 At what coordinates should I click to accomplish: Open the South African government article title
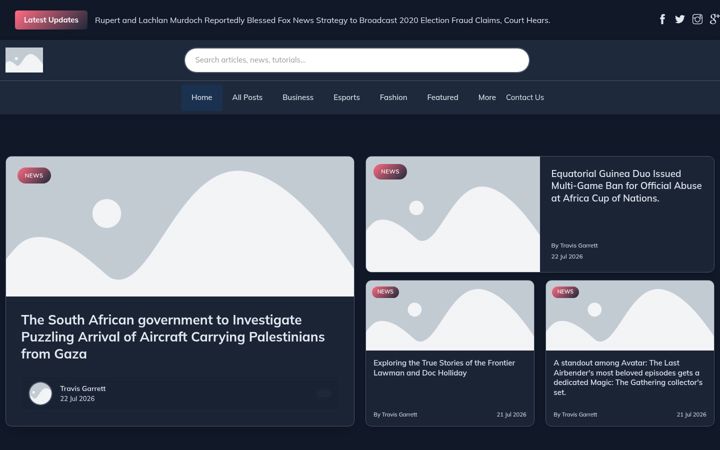(x=173, y=337)
